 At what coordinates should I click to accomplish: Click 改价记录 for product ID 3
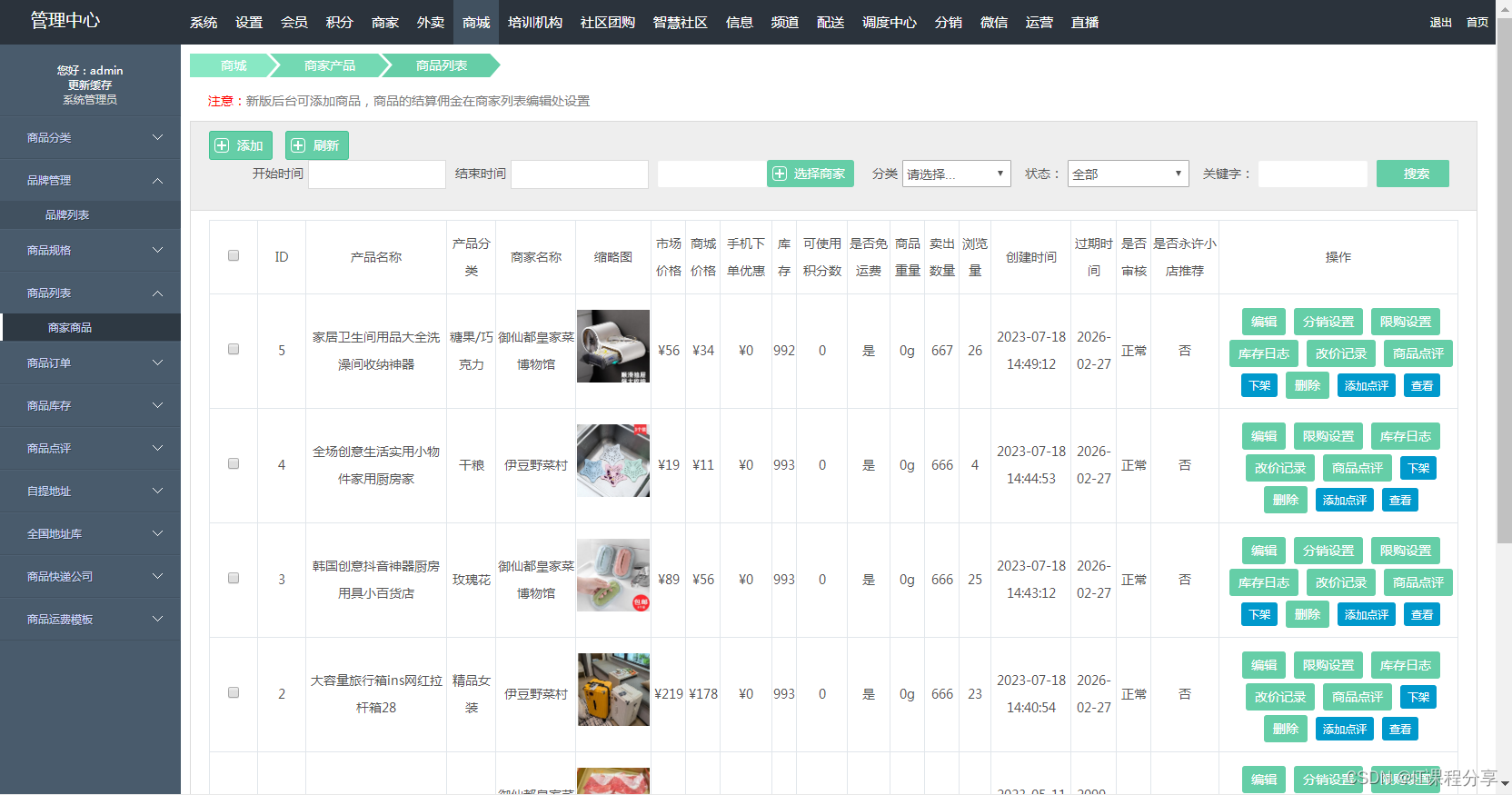(1341, 582)
